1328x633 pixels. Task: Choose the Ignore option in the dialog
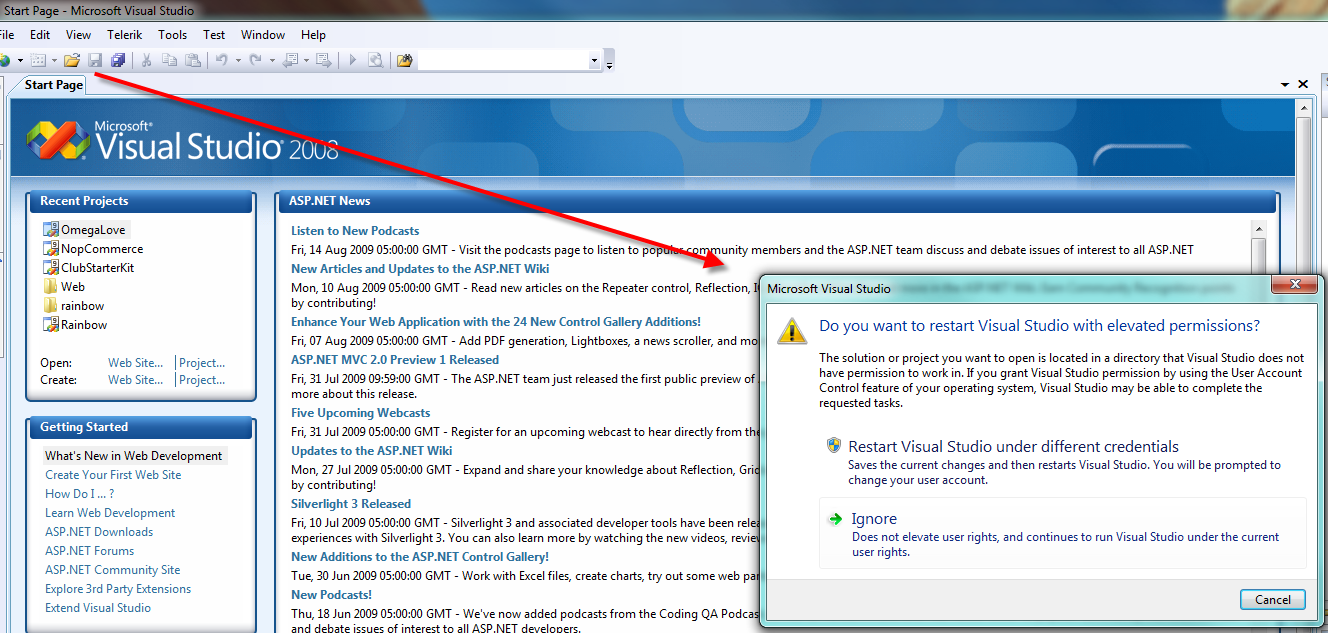pyautogui.click(x=1062, y=533)
